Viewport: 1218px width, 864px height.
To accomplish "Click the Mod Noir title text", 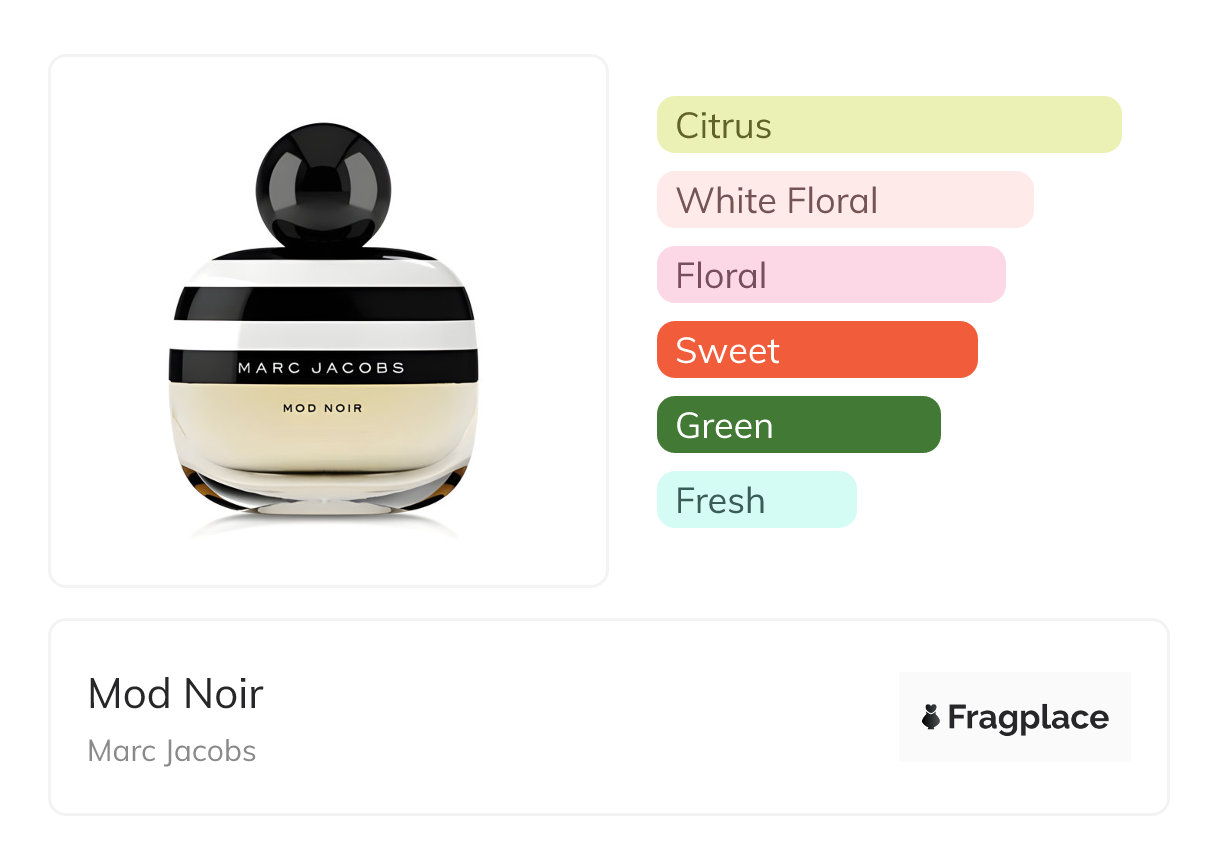I will (176, 694).
